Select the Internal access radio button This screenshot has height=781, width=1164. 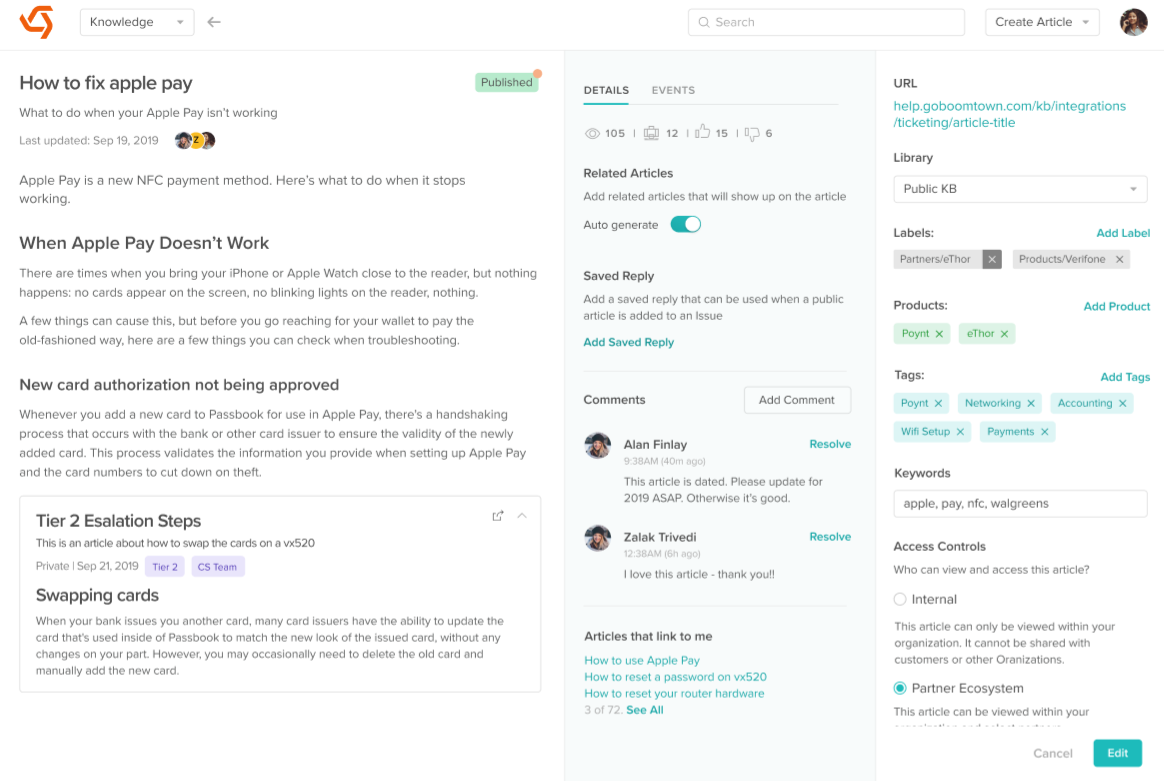[x=900, y=599]
